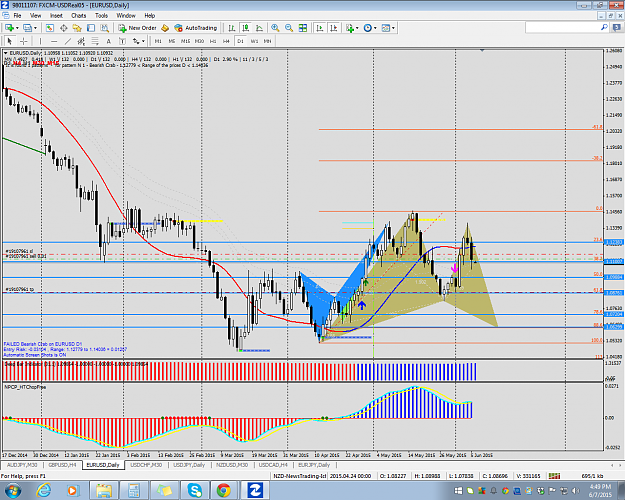Launch the Strategy Tester icon
The height and width of the screenshot is (500, 625).
point(104,28)
